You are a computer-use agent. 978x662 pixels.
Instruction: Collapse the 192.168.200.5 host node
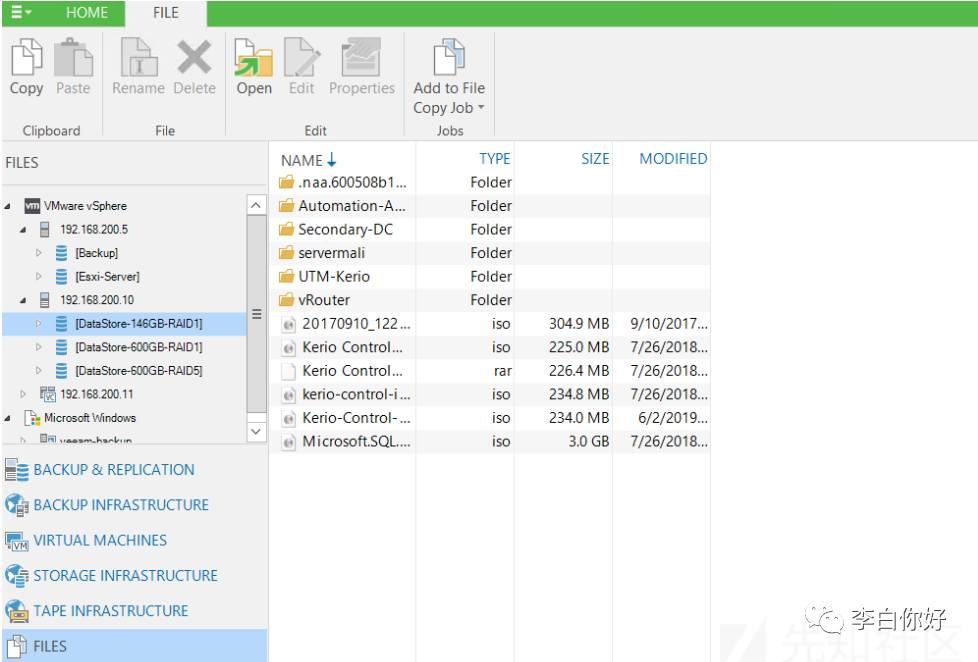23,230
